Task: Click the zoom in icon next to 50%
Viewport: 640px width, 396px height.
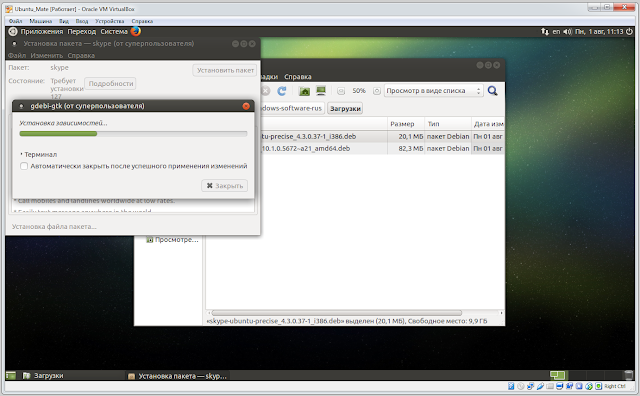Action: pos(377,91)
